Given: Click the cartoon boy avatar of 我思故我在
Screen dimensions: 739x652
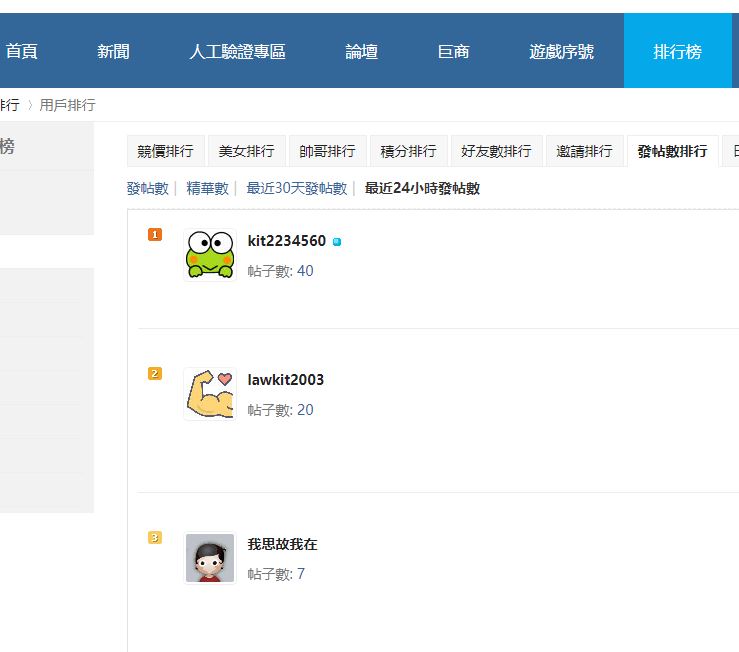Looking at the screenshot, I should pos(210,558).
